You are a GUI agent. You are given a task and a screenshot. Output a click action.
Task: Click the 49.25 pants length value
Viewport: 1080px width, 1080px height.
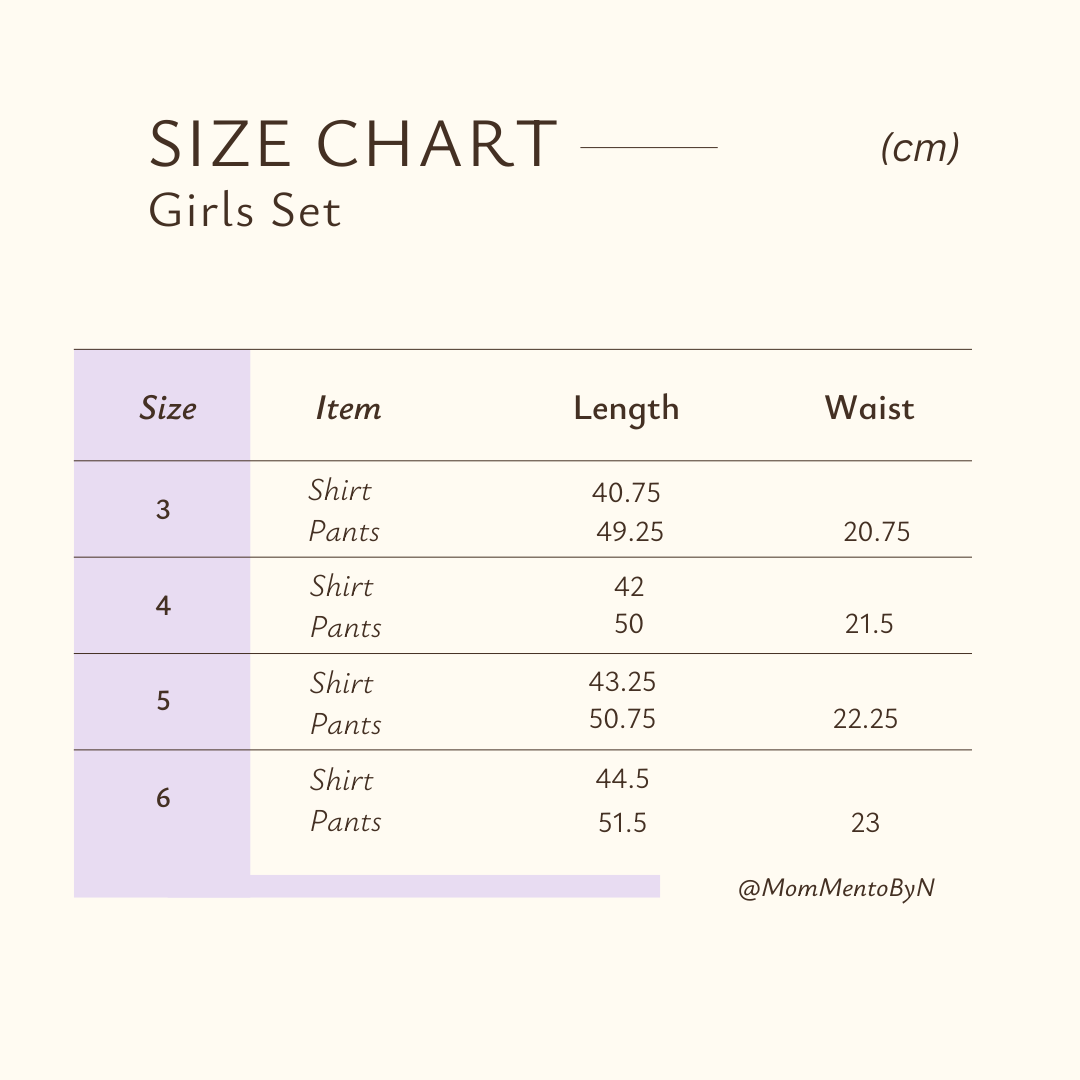(x=629, y=532)
